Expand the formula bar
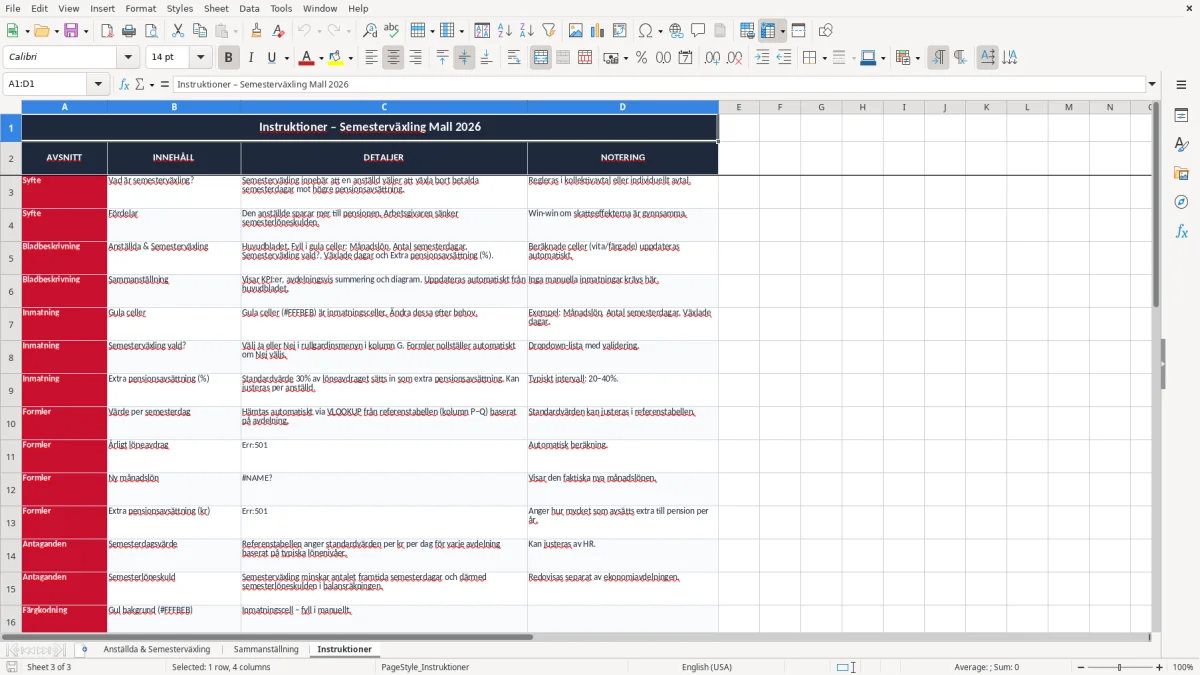Viewport: 1200px width, 675px height. pyautogui.click(x=1152, y=84)
